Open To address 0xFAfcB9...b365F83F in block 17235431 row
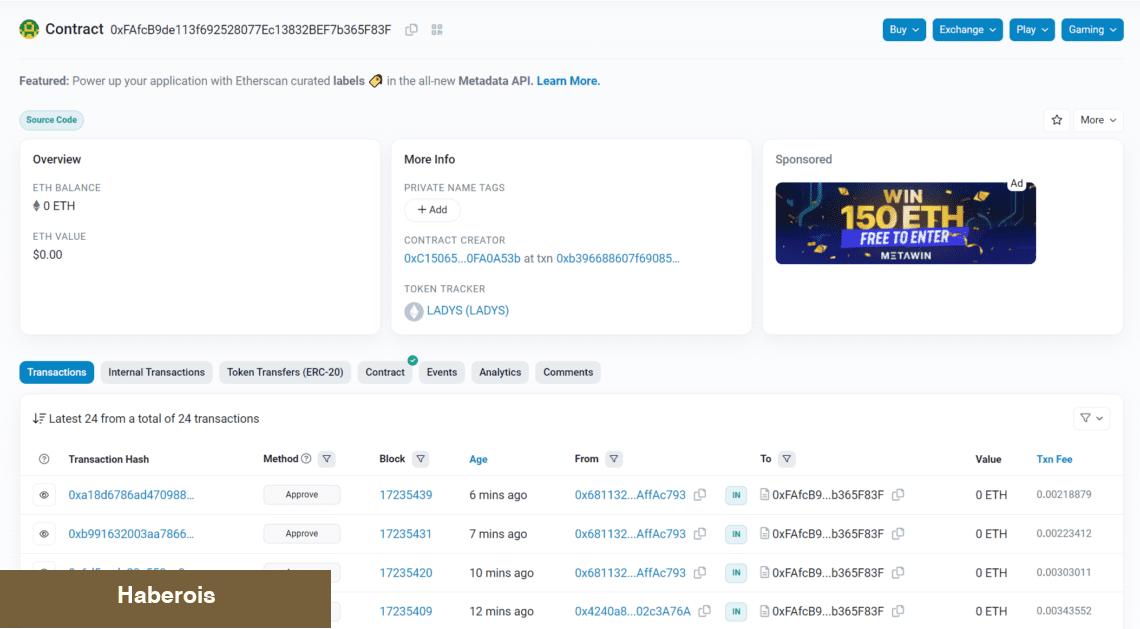Image resolution: width=1140 pixels, height=629 pixels. 828,534
